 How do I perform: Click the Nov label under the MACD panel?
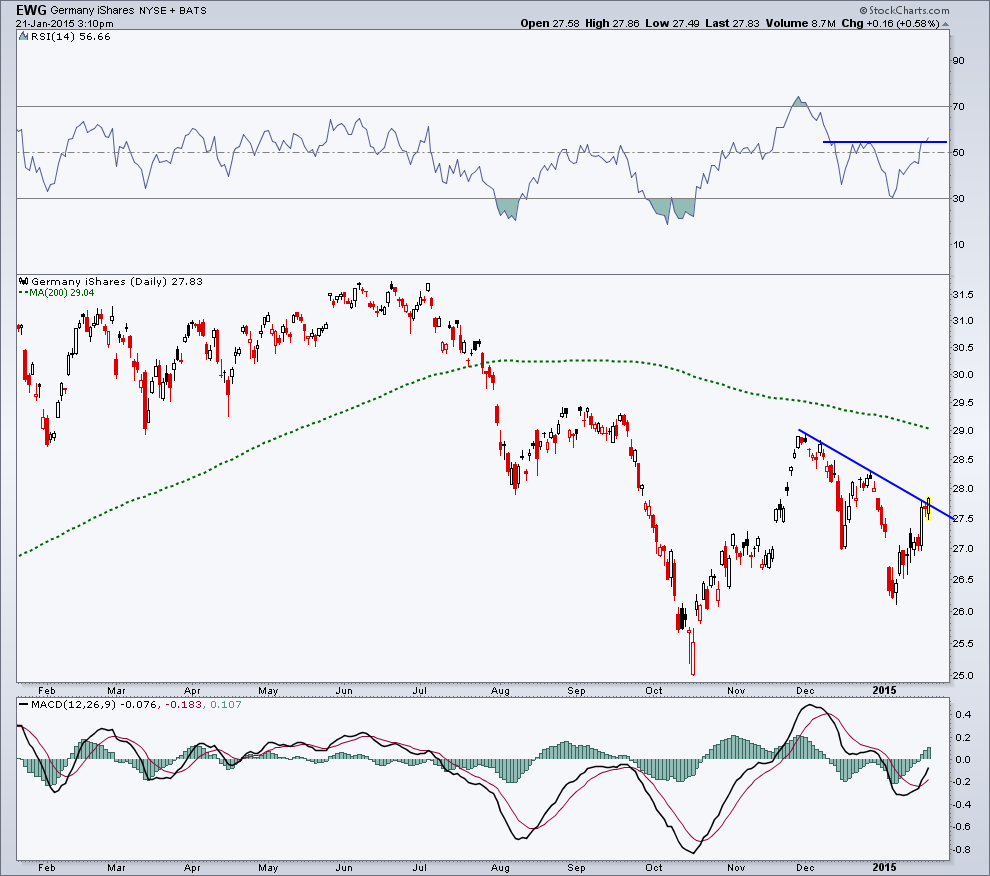pos(736,868)
